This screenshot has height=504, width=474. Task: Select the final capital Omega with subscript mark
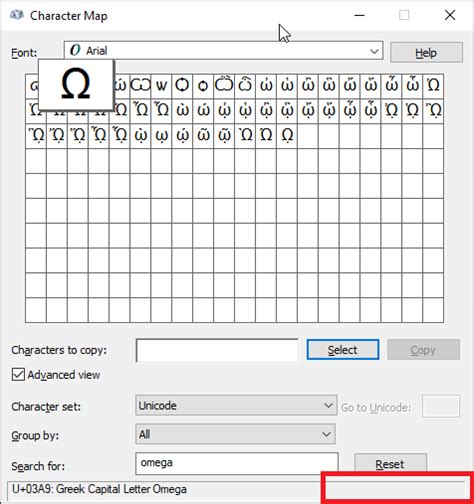pyautogui.click(x=287, y=135)
